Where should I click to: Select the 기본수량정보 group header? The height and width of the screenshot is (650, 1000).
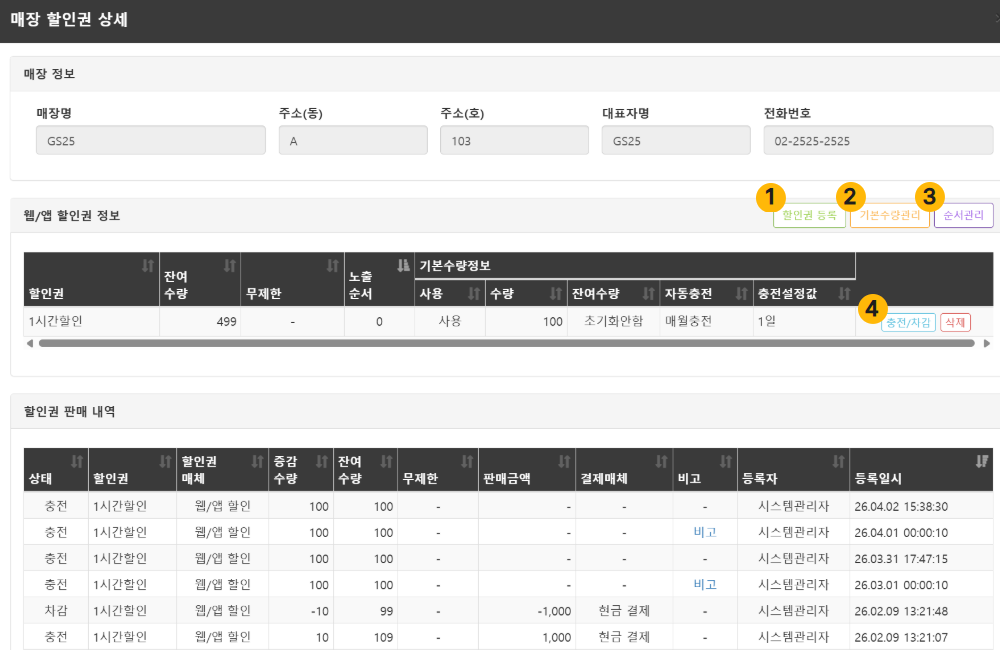635,266
